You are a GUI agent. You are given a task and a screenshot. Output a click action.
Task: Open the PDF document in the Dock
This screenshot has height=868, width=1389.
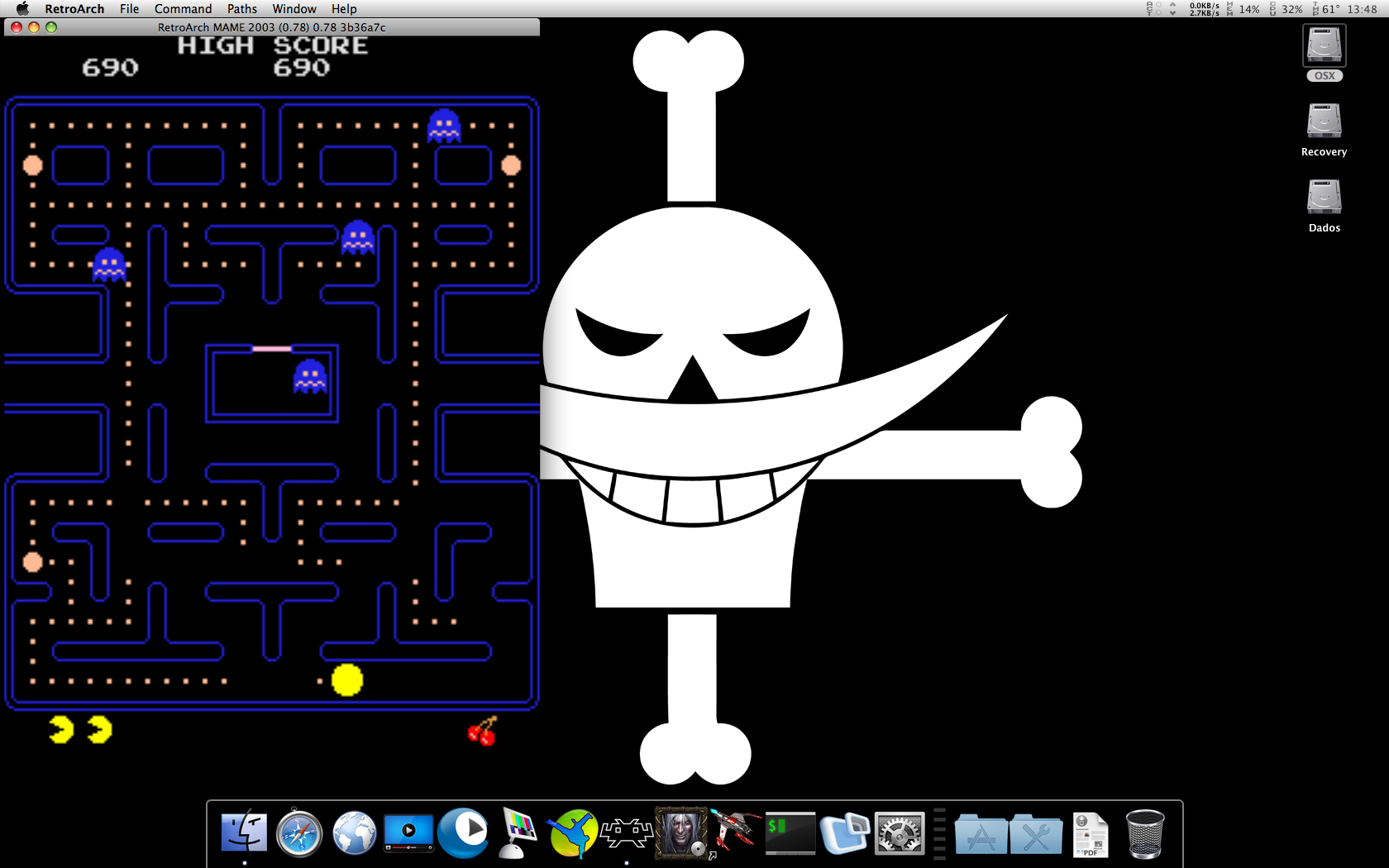1091,835
